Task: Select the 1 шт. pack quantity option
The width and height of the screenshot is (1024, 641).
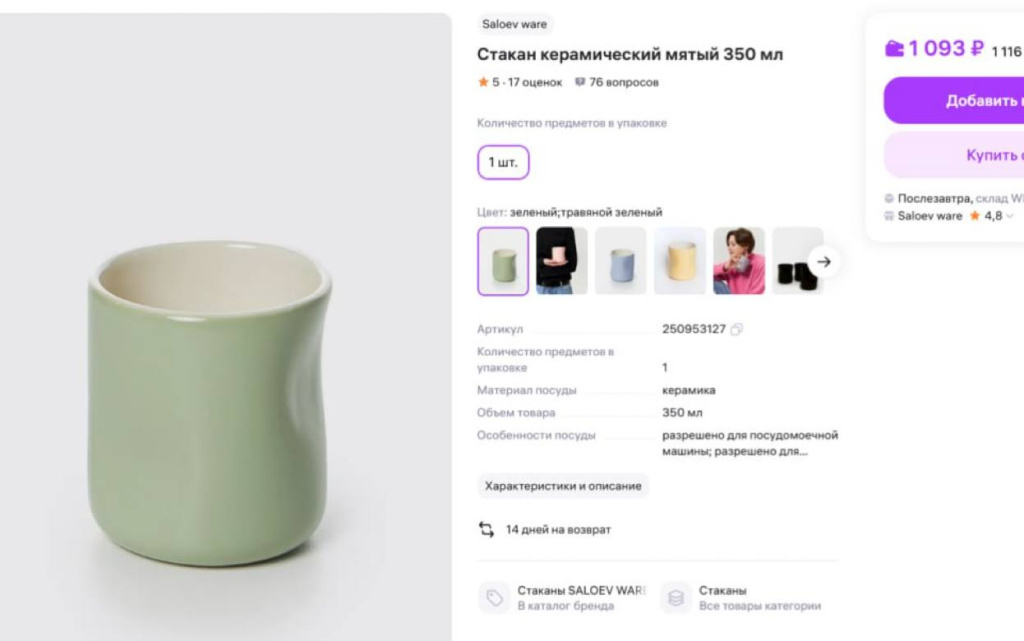Action: (503, 162)
